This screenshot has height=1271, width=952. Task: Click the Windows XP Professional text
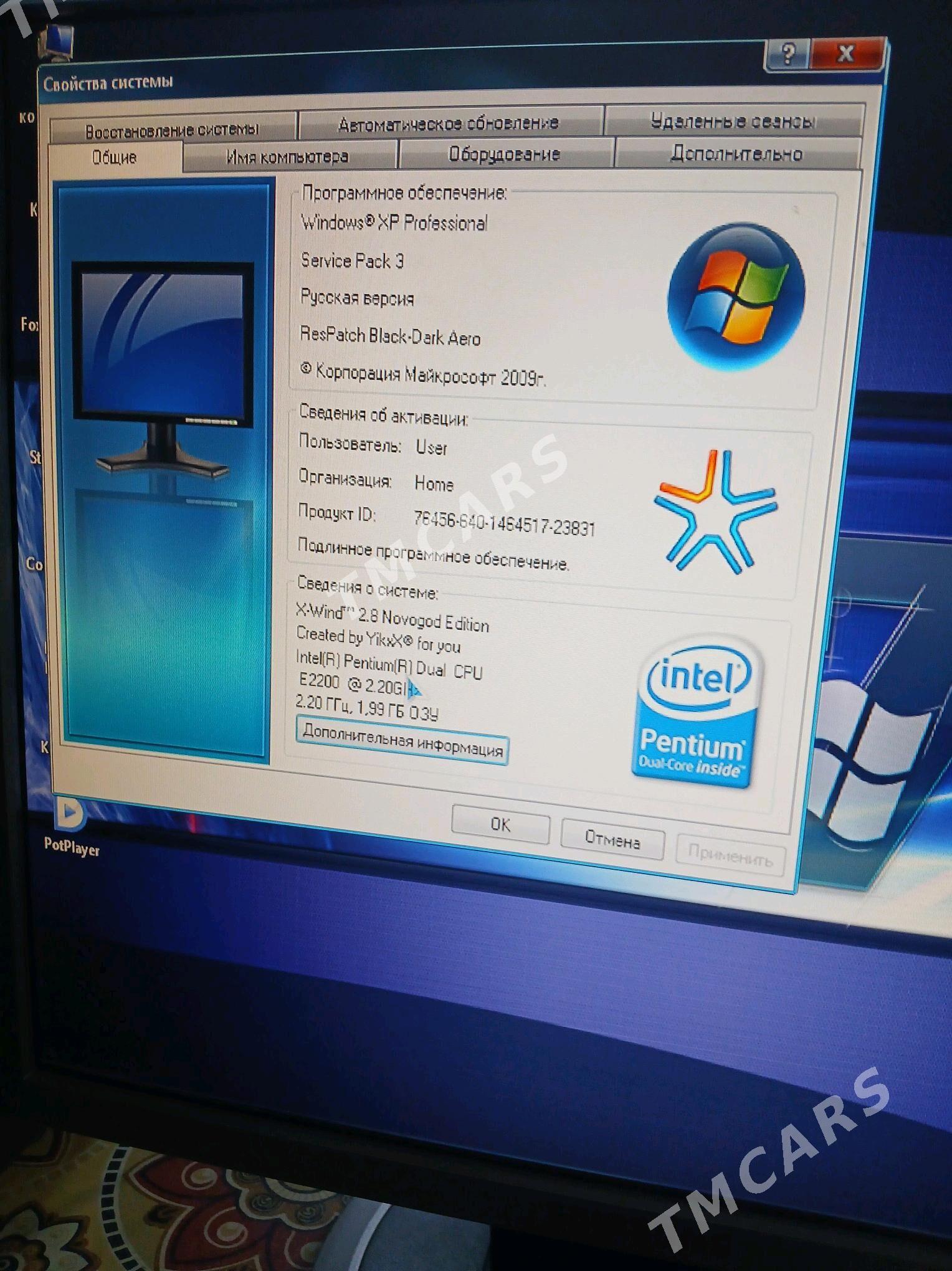click(x=394, y=222)
